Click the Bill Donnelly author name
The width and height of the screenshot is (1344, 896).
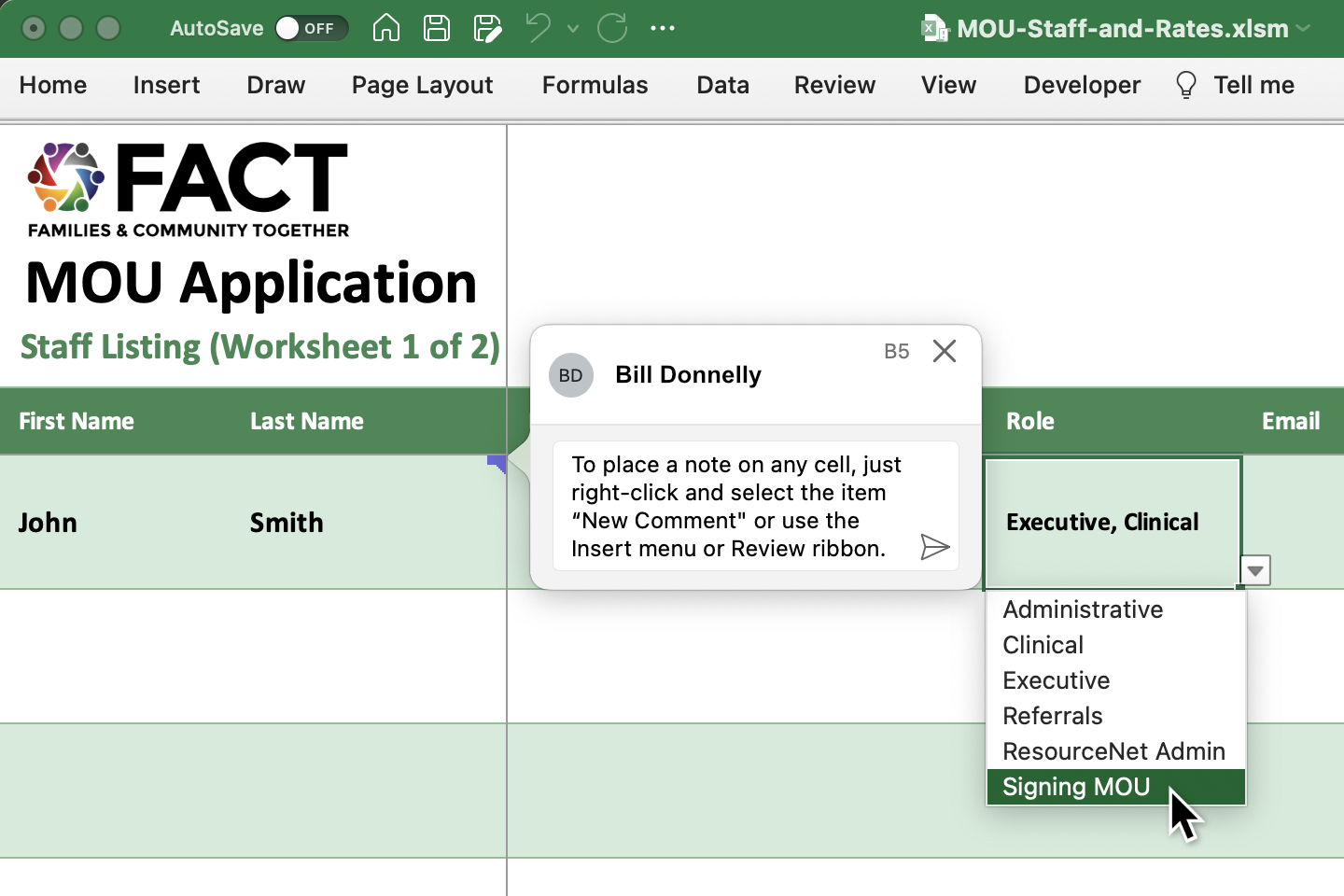[x=689, y=374]
